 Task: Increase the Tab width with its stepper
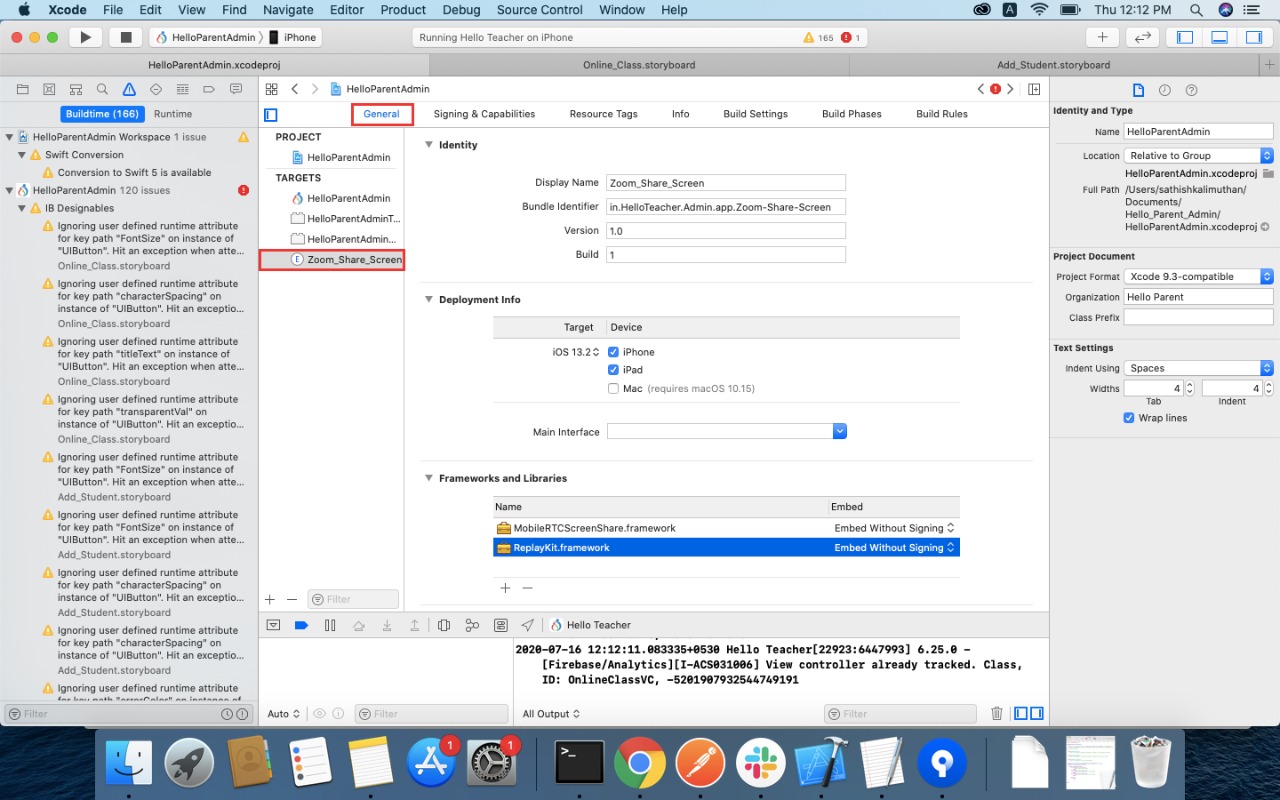pyautogui.click(x=1191, y=385)
